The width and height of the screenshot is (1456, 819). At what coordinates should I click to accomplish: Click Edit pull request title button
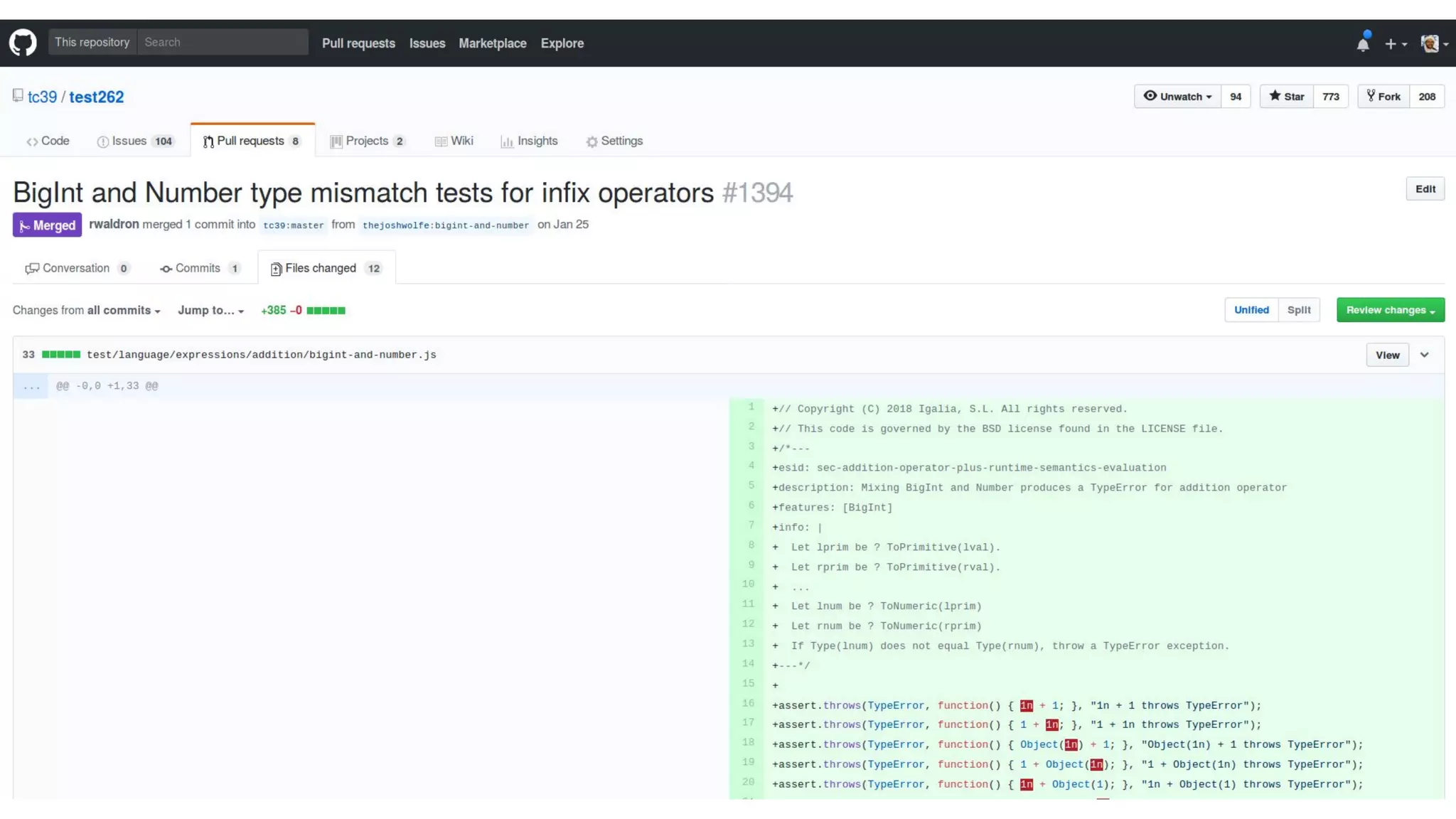[x=1425, y=189]
